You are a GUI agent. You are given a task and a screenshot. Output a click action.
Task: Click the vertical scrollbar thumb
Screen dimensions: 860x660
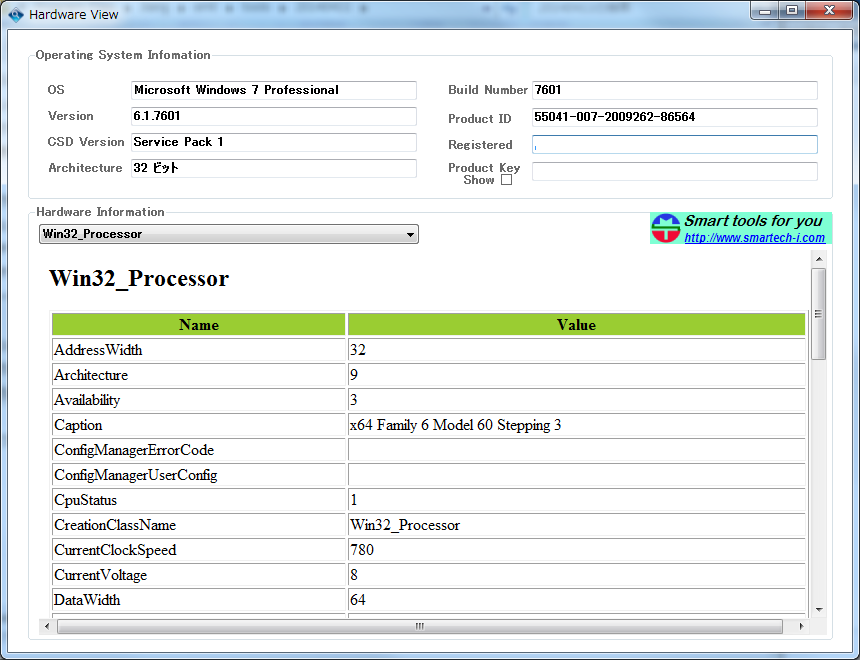coord(819,314)
